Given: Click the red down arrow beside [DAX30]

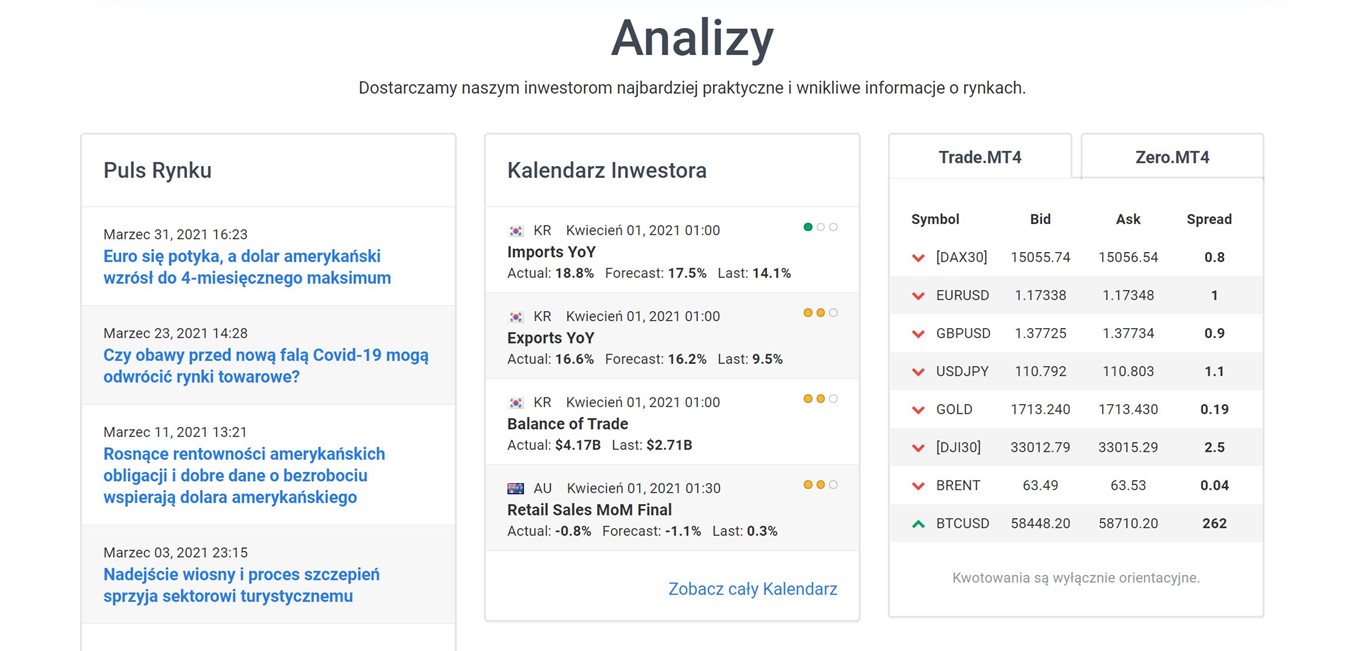Looking at the screenshot, I should [x=918, y=258].
